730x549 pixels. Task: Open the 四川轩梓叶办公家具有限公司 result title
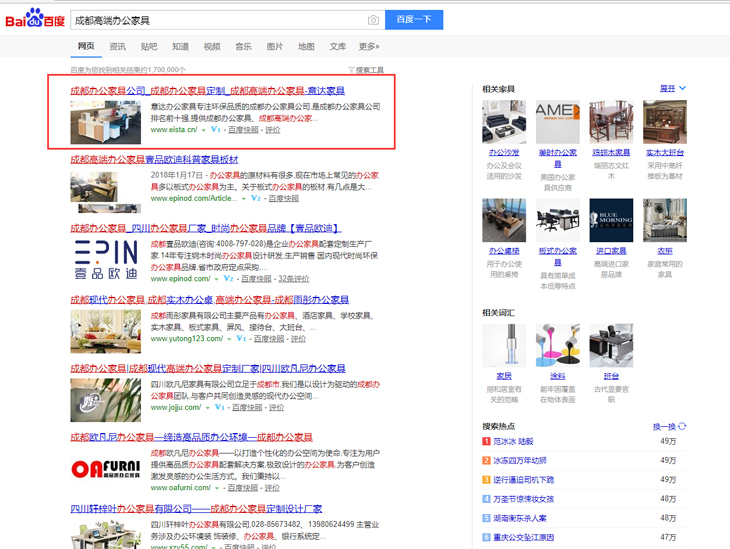pyautogui.click(x=196, y=508)
